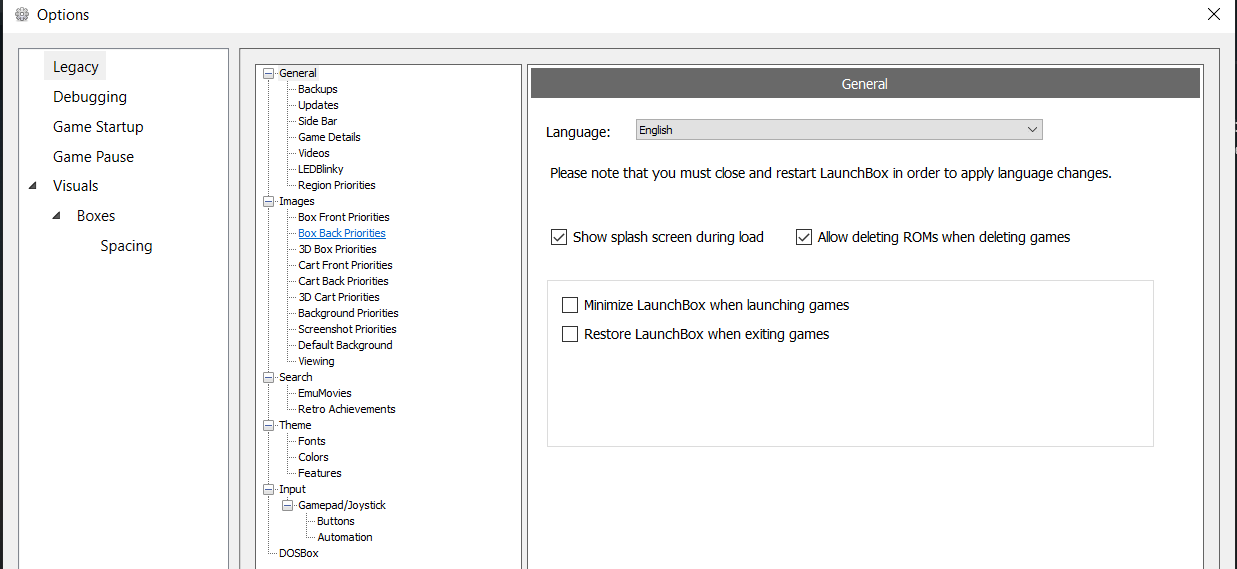
Task: Collapse the Gamepad/Joystick tree node
Action: (287, 505)
